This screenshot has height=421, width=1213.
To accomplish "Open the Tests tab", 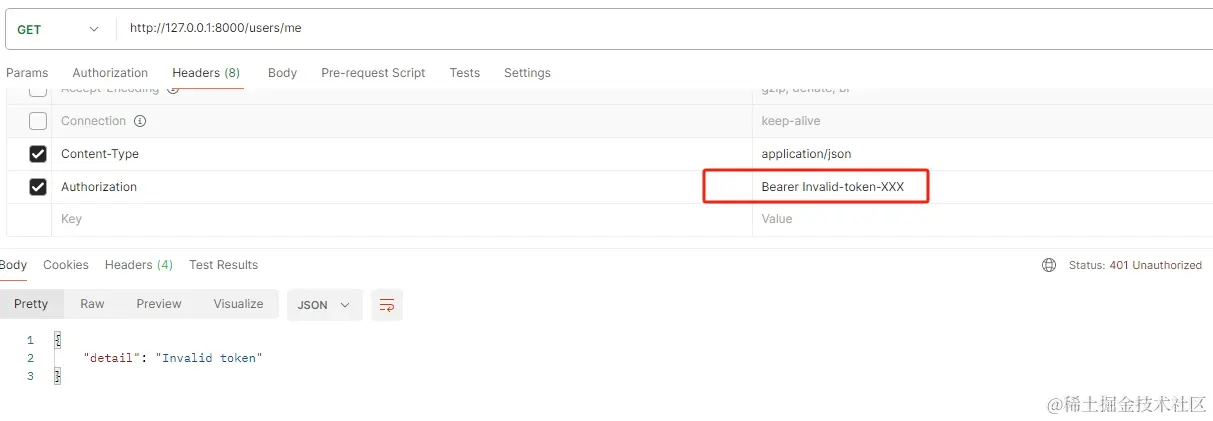I will [x=465, y=73].
